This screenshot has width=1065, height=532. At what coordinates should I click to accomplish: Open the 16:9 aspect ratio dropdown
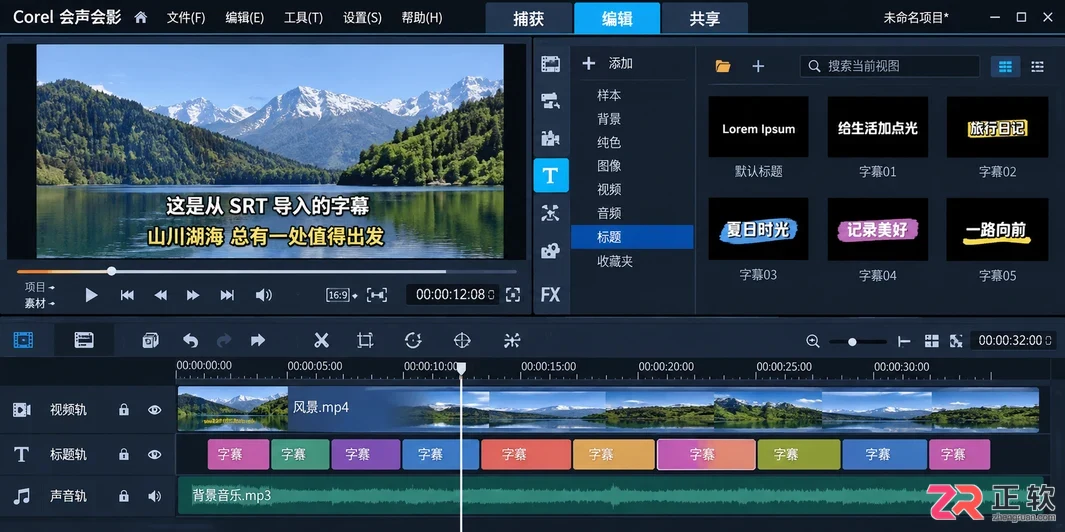pyautogui.click(x=342, y=295)
